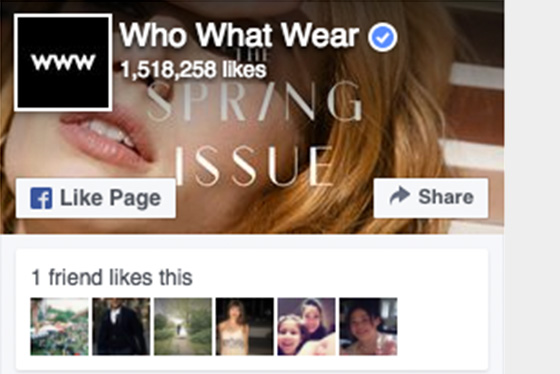
Task: Open the woman in white dress thumbnail
Action: pos(245,326)
